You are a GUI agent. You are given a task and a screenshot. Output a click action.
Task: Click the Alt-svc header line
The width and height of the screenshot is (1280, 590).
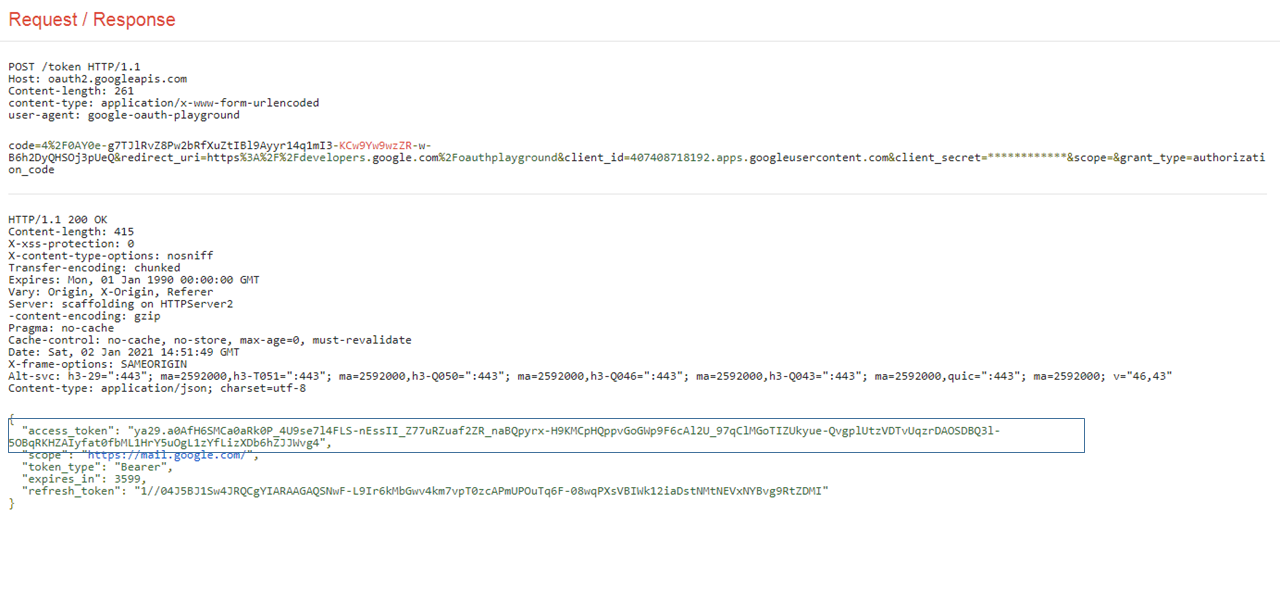590,376
